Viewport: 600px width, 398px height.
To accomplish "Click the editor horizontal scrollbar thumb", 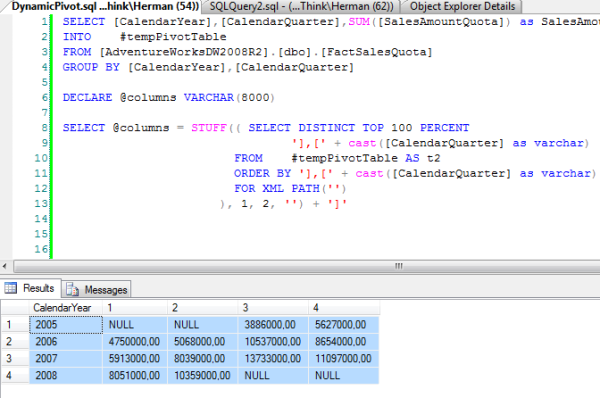I will click(307, 266).
